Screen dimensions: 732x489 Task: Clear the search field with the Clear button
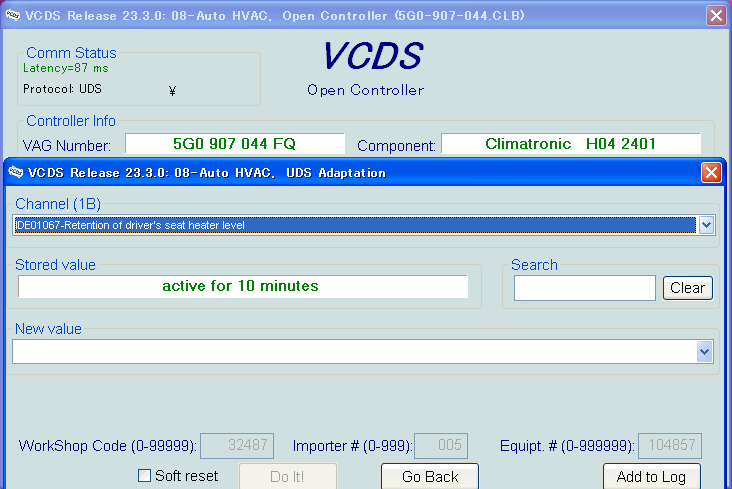click(x=688, y=288)
